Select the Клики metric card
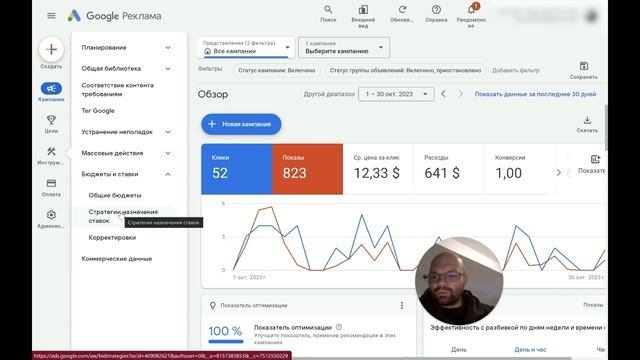Image resolution: width=640 pixels, height=360 pixels. [237, 169]
